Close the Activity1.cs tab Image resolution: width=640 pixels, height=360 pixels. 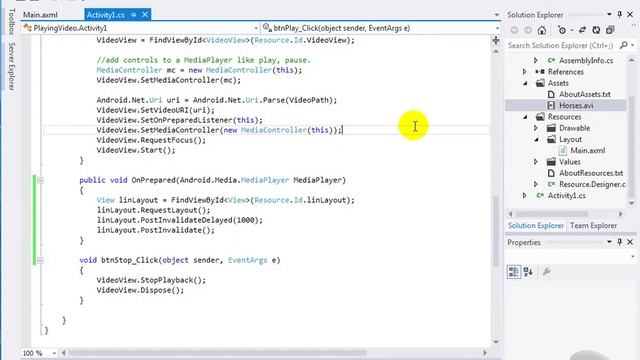point(145,15)
